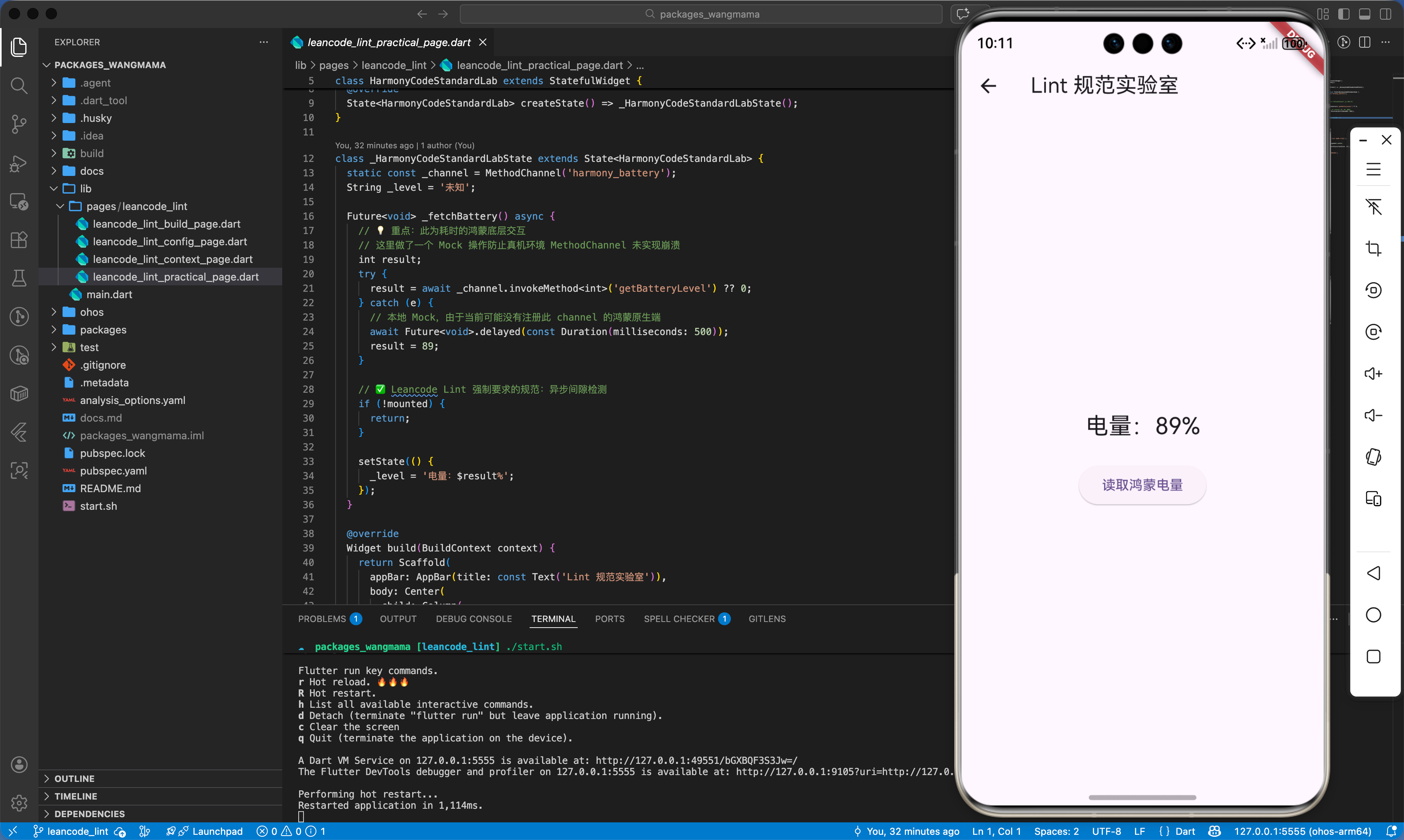Switch to the DEBUG CONSOLE tab
This screenshot has width=1404, height=840.
(x=473, y=619)
